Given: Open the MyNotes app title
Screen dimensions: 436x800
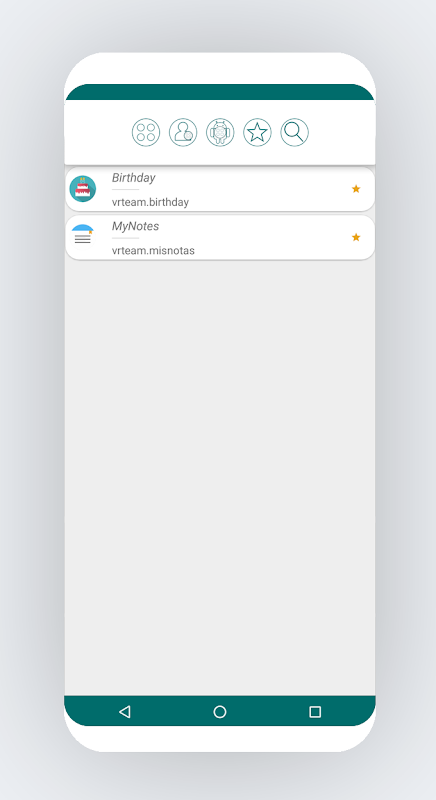Looking at the screenshot, I should coord(136,226).
